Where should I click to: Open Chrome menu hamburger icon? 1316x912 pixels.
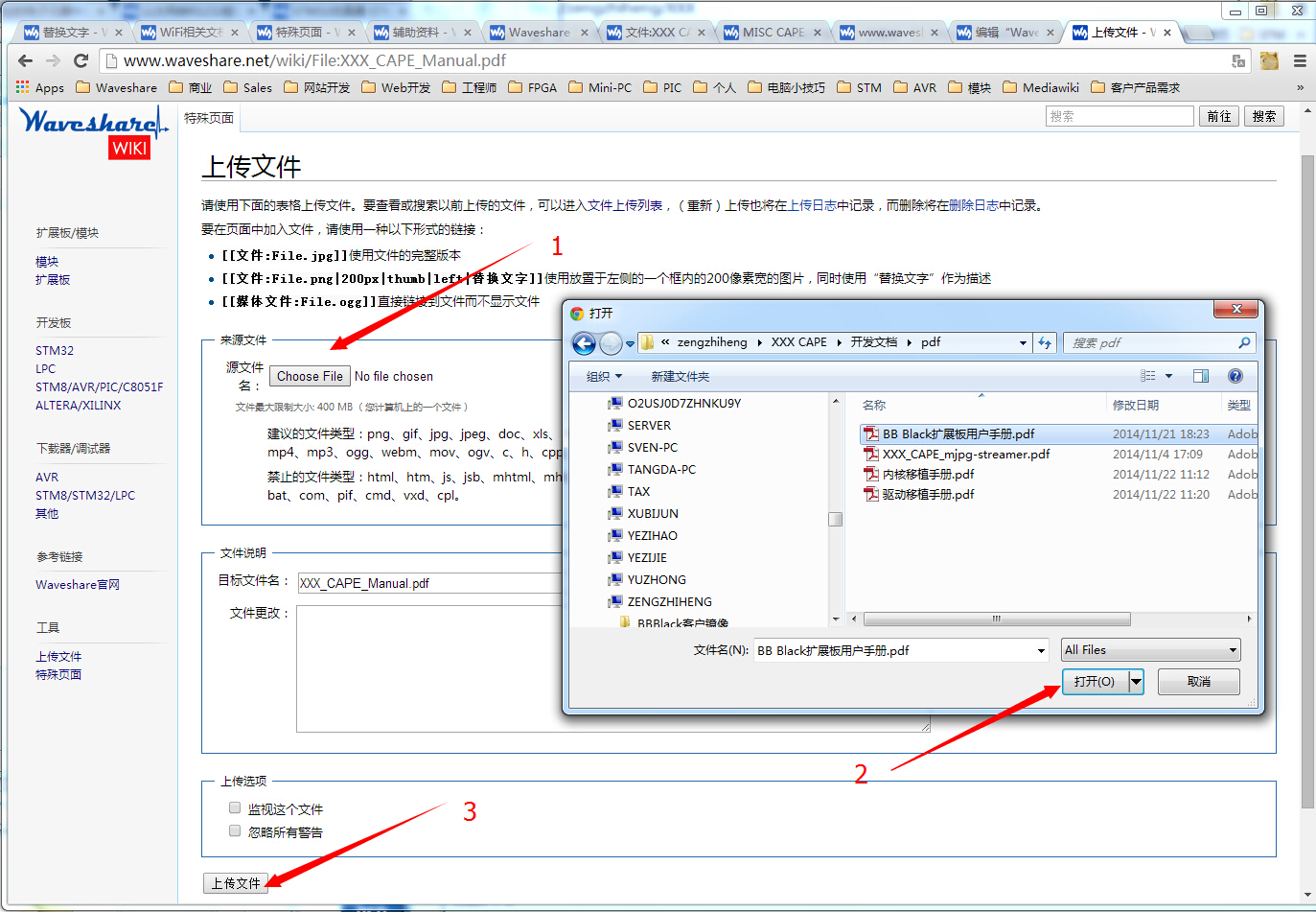(x=1300, y=60)
